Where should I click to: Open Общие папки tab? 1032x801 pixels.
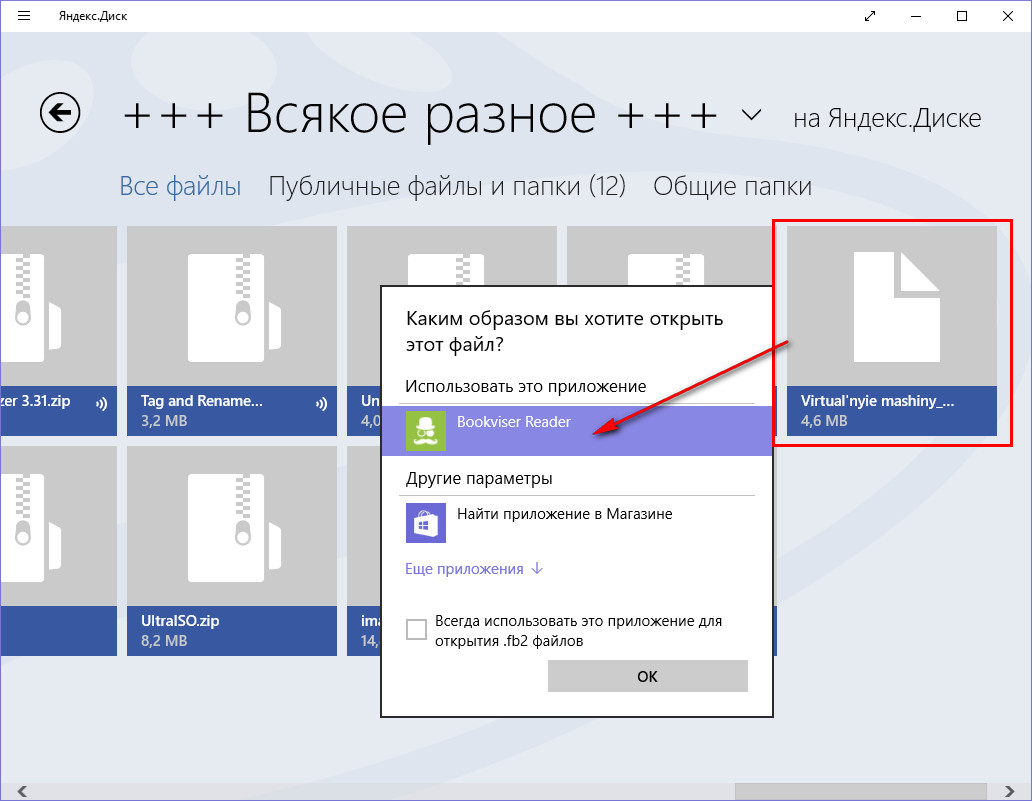point(732,186)
